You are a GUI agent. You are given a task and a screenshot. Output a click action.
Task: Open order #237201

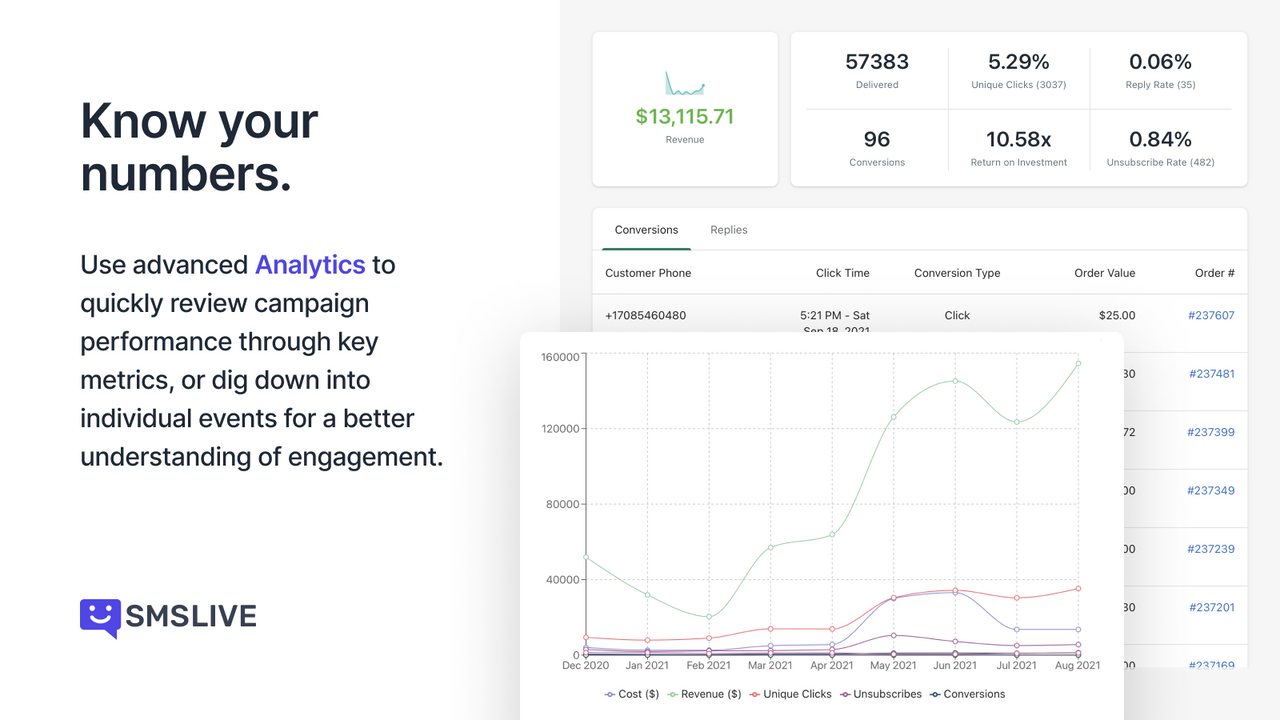1211,607
